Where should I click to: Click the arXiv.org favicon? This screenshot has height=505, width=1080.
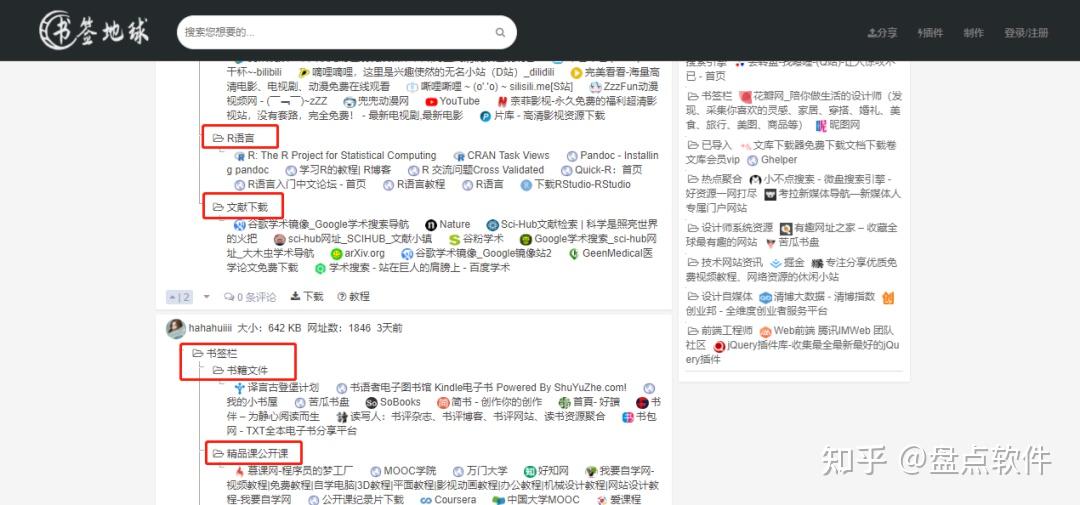point(336,254)
